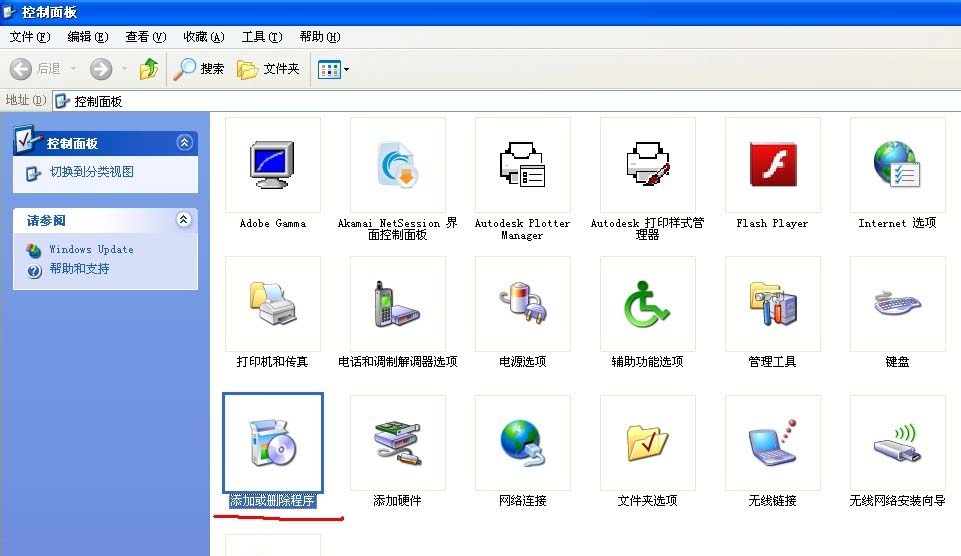Collapse the 控制面板 sidebar panel

[184, 143]
